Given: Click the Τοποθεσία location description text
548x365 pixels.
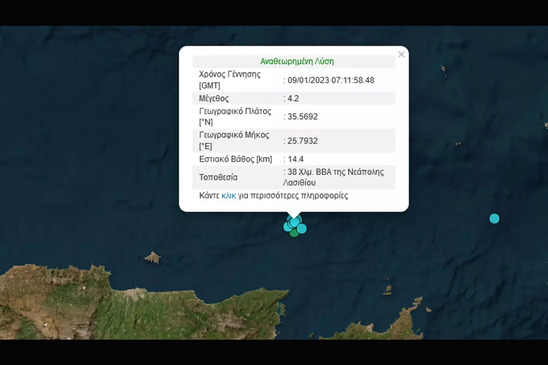Looking at the screenshot, I should (333, 177).
